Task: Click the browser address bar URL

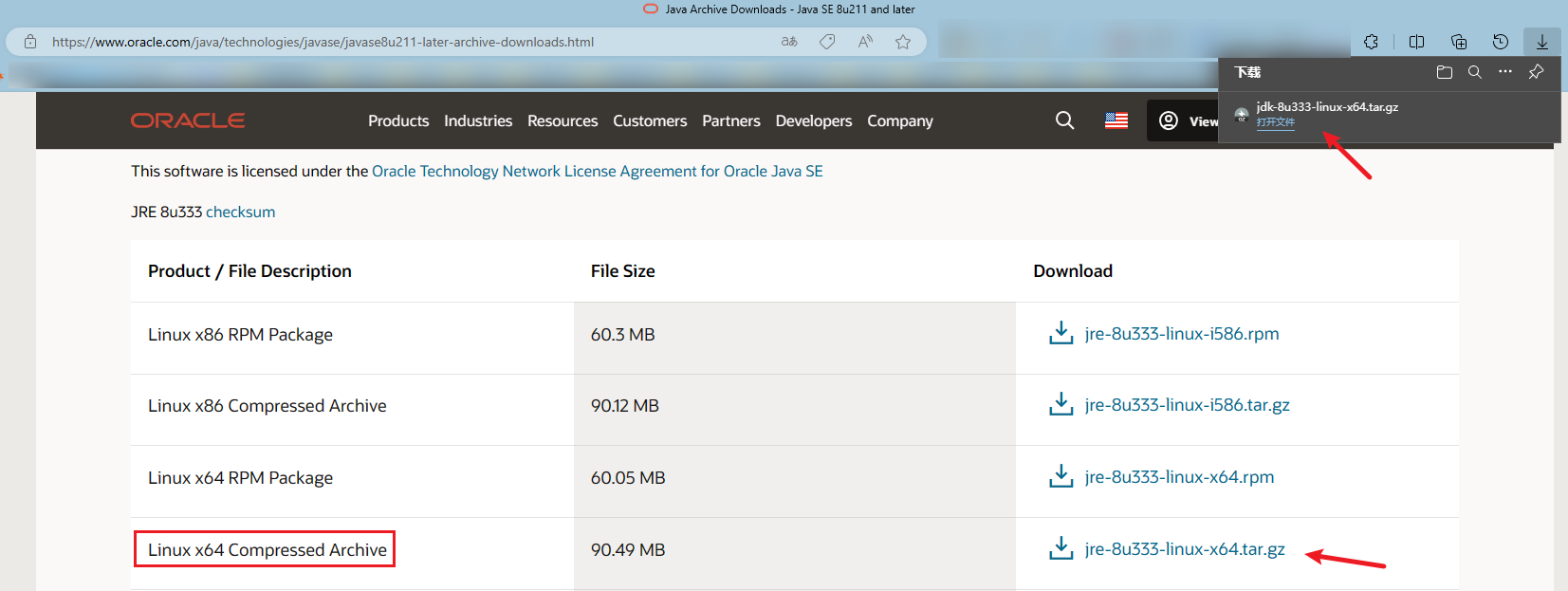Action: pos(323,42)
